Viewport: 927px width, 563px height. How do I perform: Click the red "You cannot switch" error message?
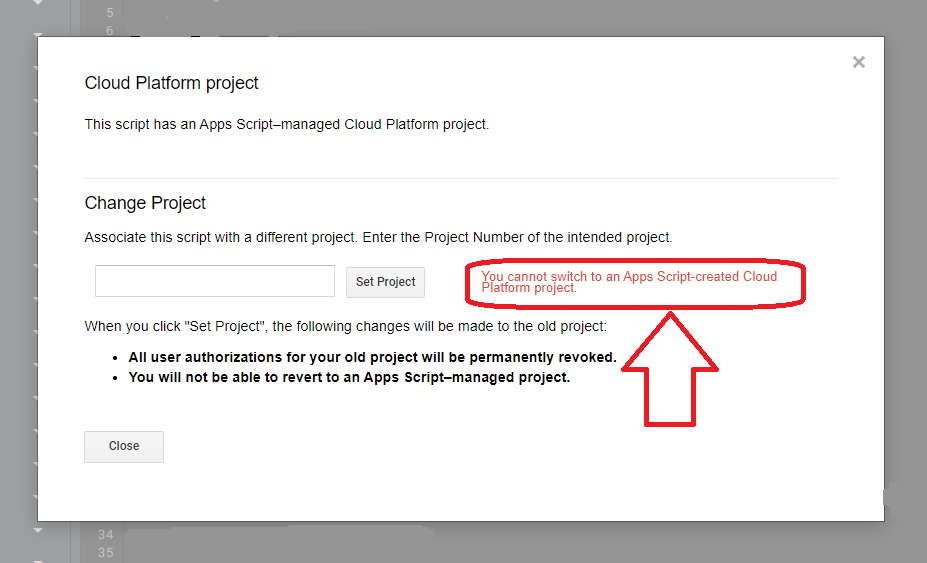pyautogui.click(x=629, y=282)
